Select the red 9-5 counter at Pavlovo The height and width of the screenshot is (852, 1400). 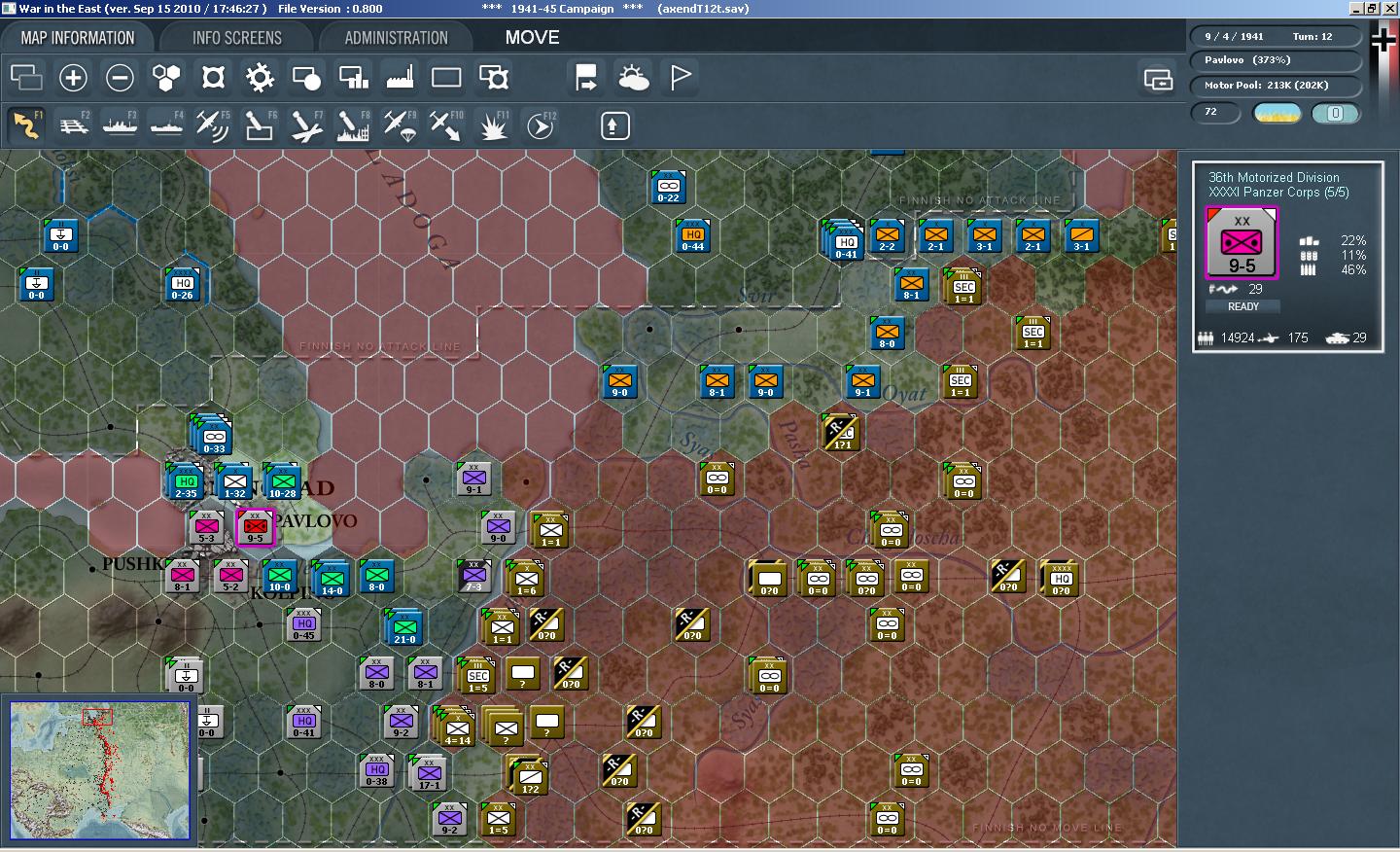click(255, 528)
